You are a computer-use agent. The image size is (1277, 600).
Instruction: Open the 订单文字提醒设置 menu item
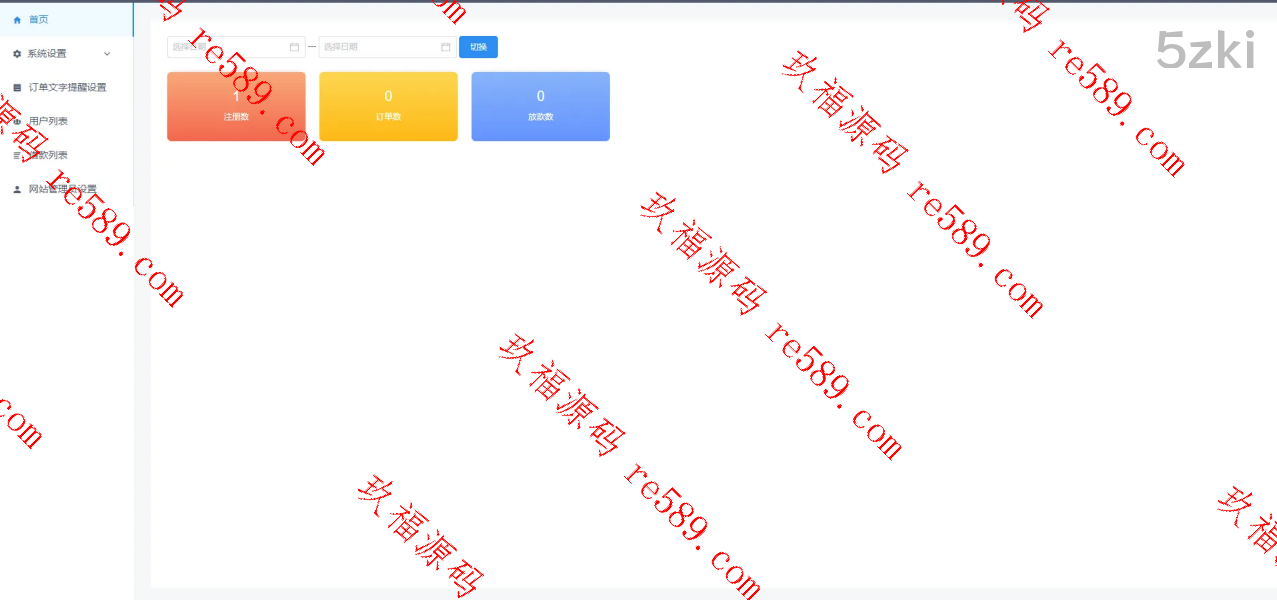coord(67,88)
